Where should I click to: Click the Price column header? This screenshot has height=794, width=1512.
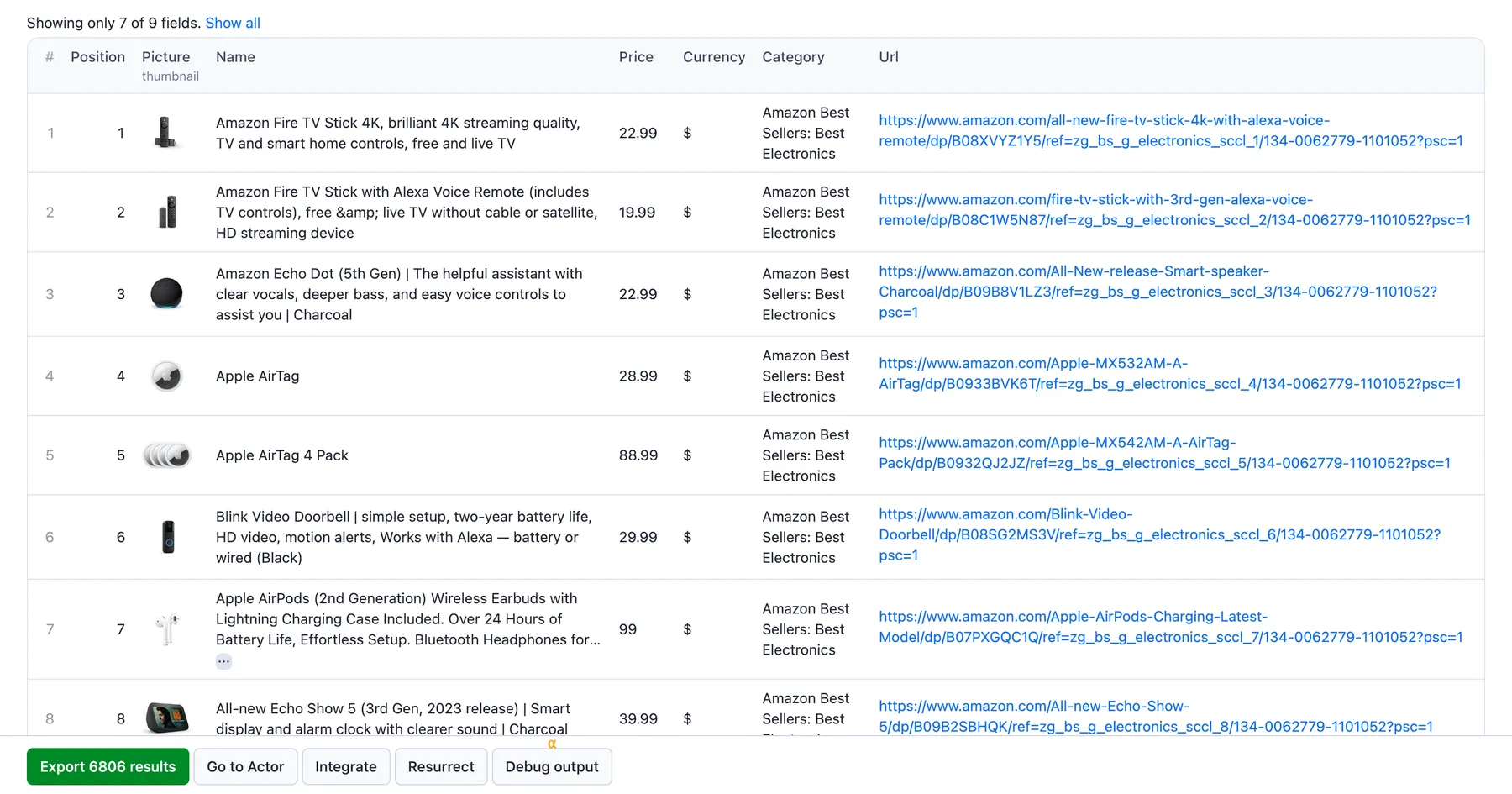(636, 57)
